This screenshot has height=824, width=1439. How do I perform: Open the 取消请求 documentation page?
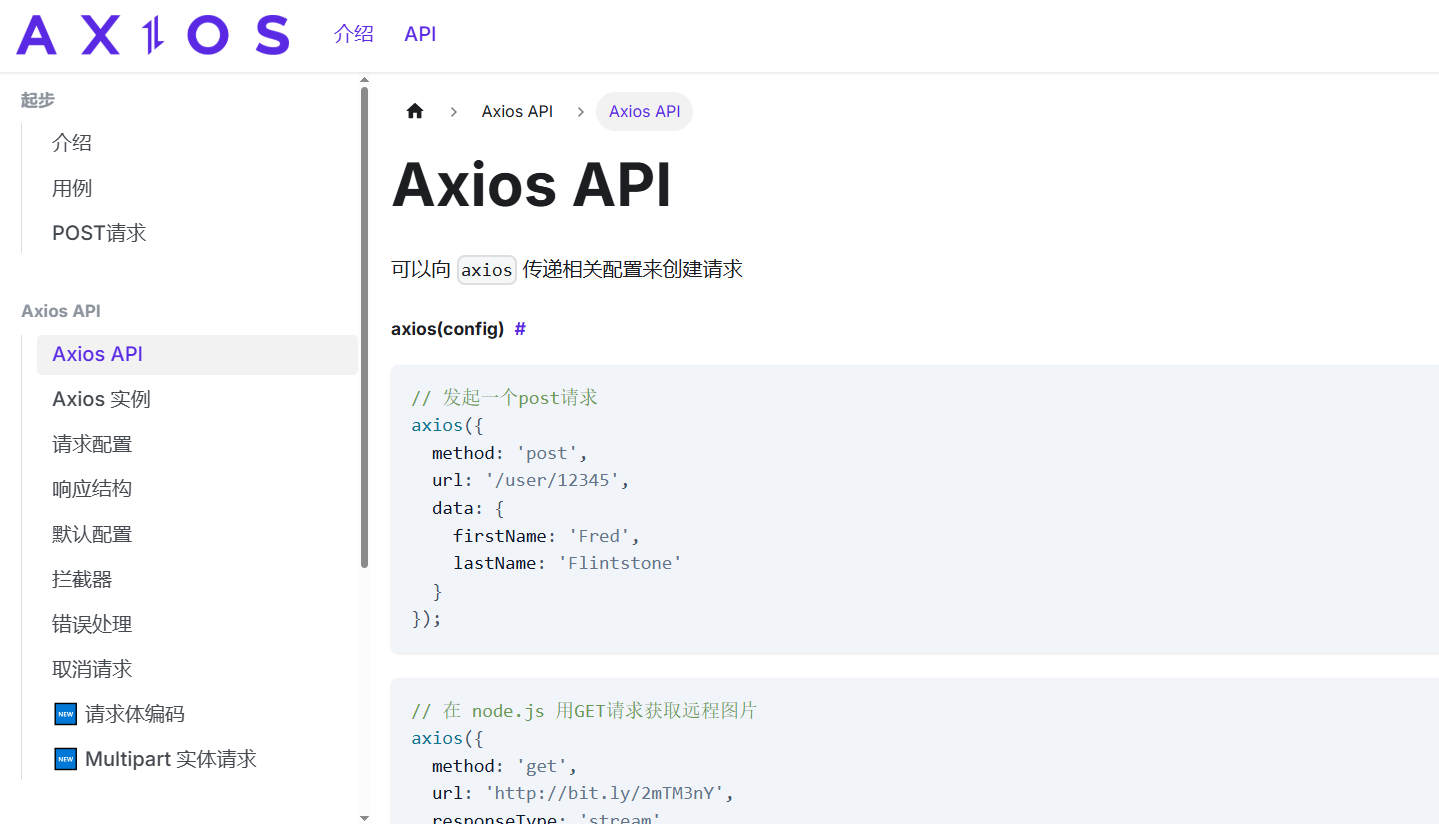click(92, 668)
